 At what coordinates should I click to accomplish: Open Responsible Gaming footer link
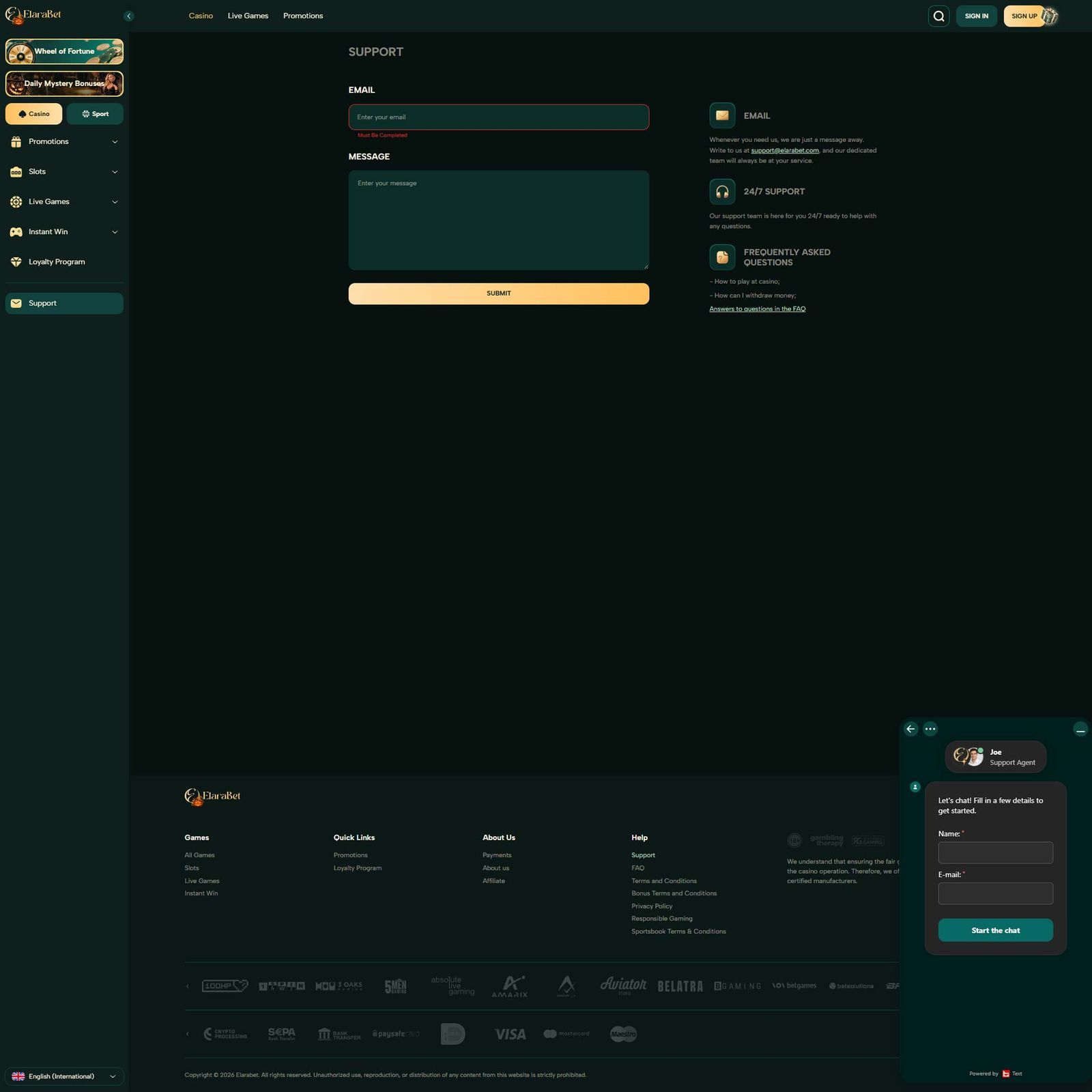tap(662, 919)
